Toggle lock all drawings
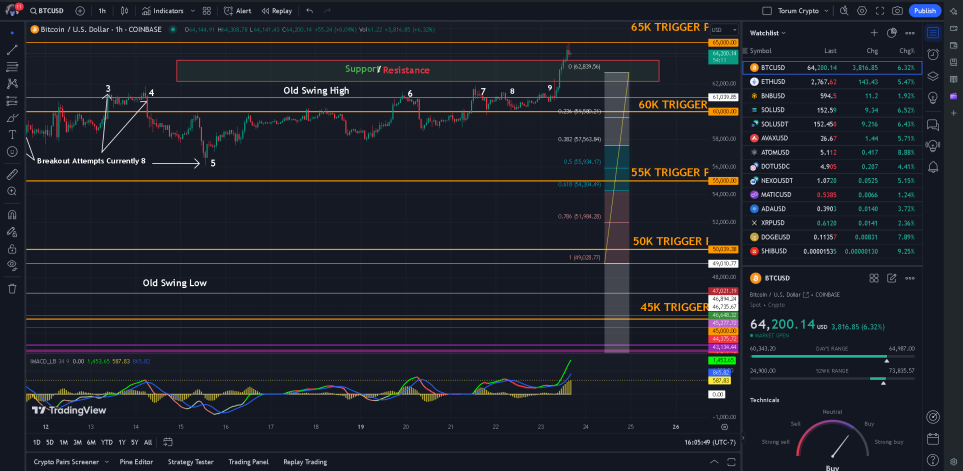 tap(12, 249)
